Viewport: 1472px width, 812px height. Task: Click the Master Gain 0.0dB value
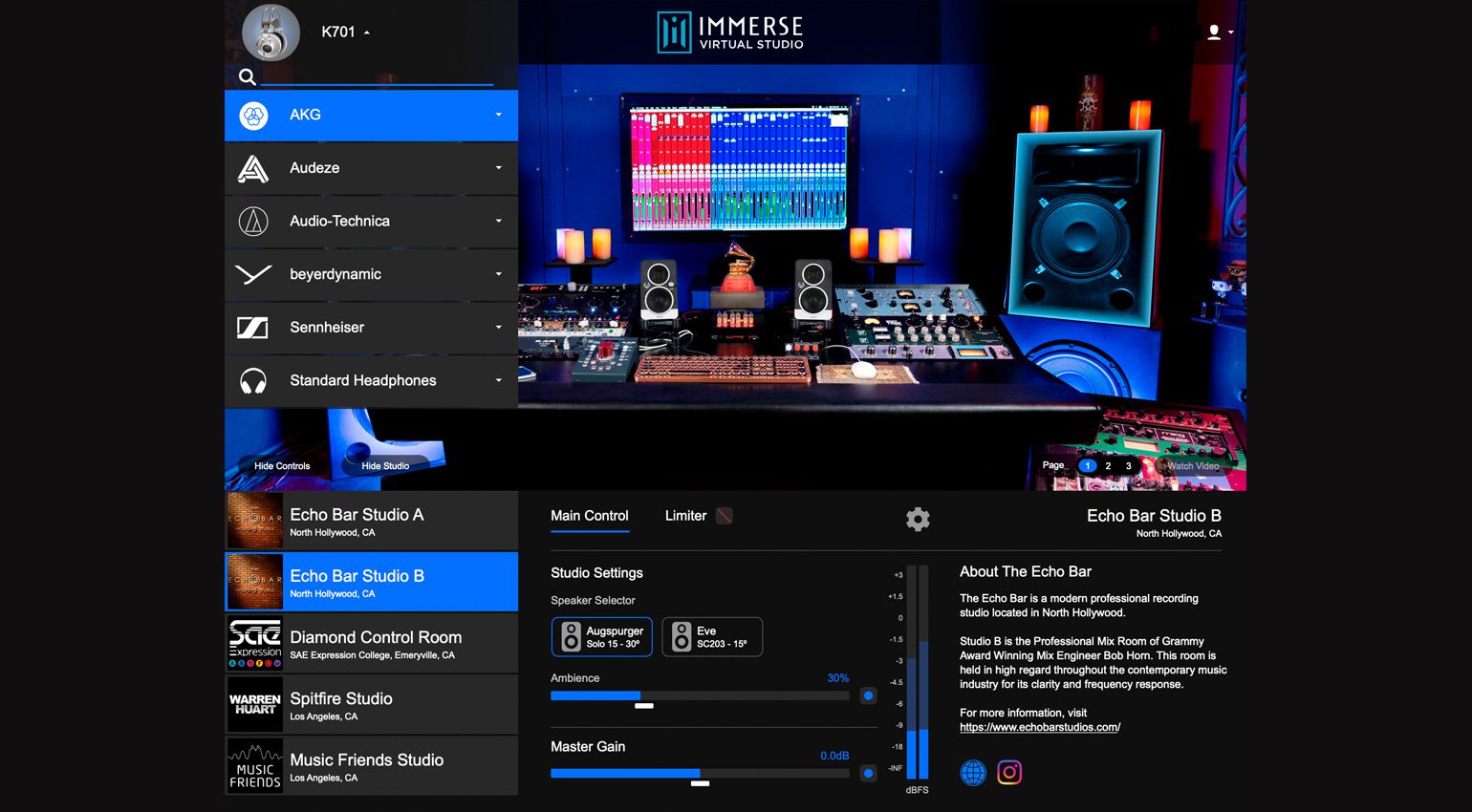click(x=834, y=756)
